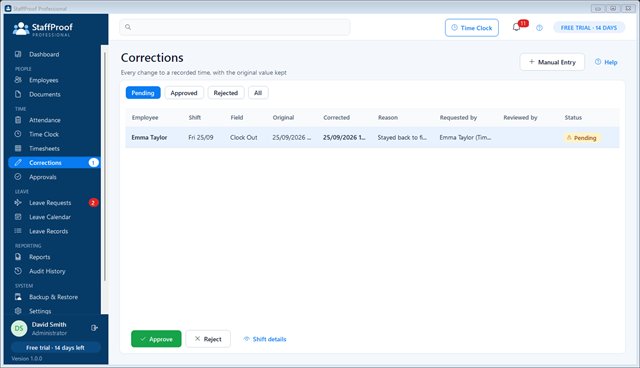Click the StaffProof logo icon

tap(21, 29)
